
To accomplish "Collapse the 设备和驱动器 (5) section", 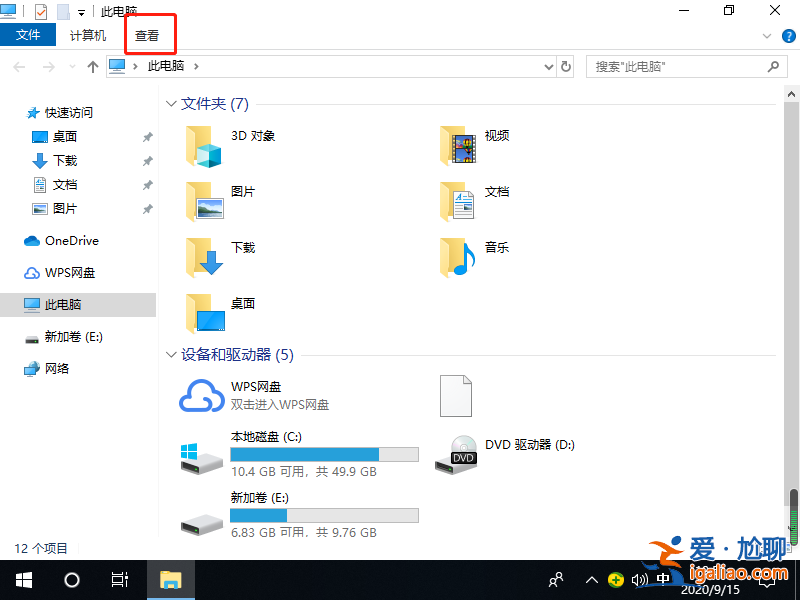I will tap(170, 355).
